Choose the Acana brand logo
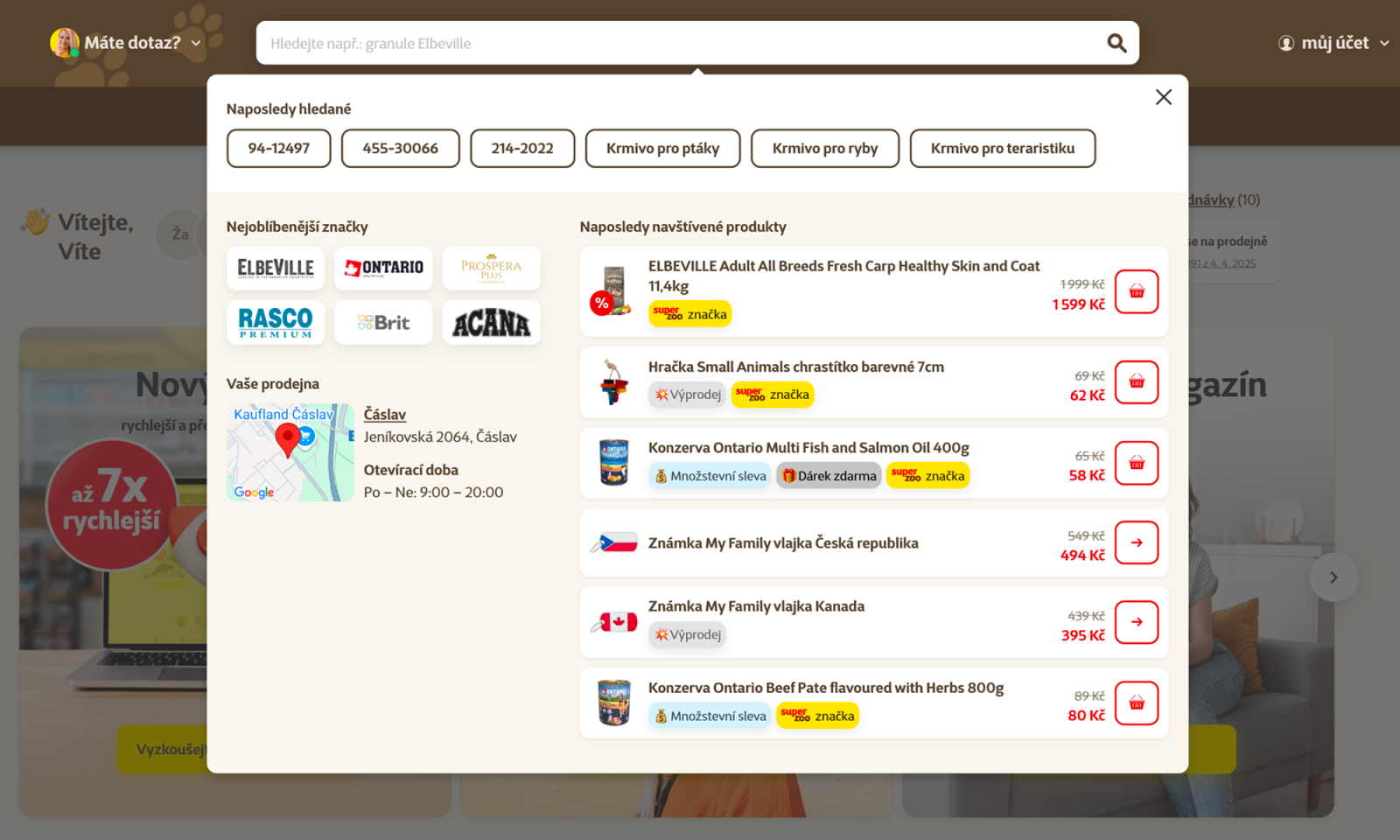The width and height of the screenshot is (1400, 840). (491, 323)
